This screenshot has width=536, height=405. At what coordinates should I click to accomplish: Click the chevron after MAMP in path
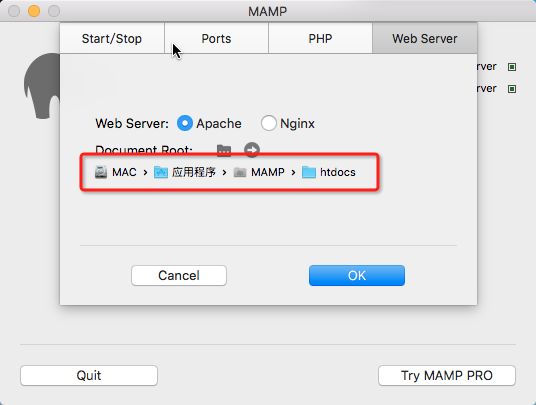pos(293,172)
